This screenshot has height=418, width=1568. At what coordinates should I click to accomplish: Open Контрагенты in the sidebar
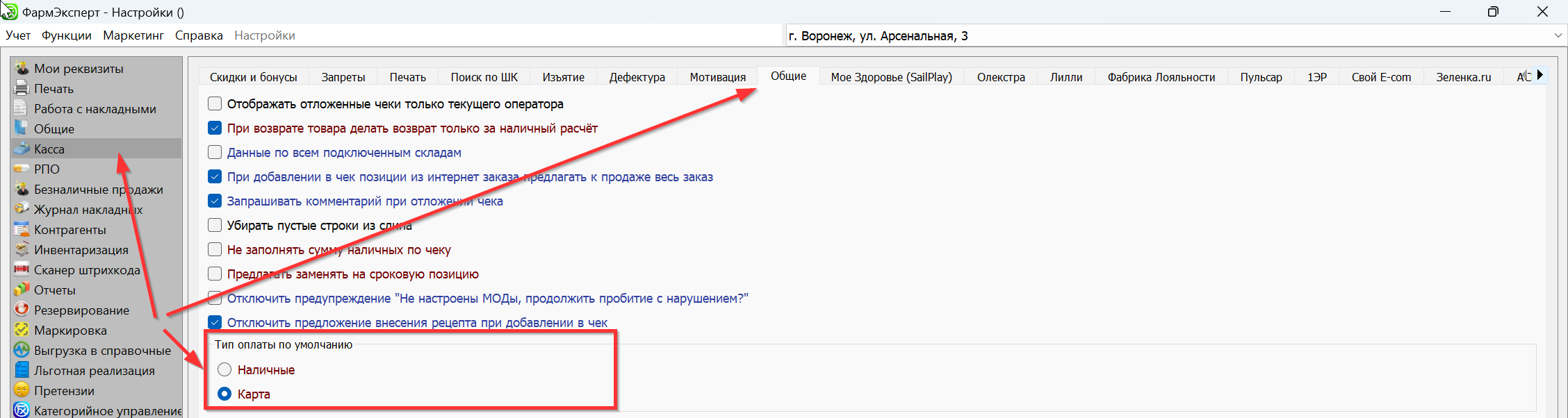pos(70,230)
